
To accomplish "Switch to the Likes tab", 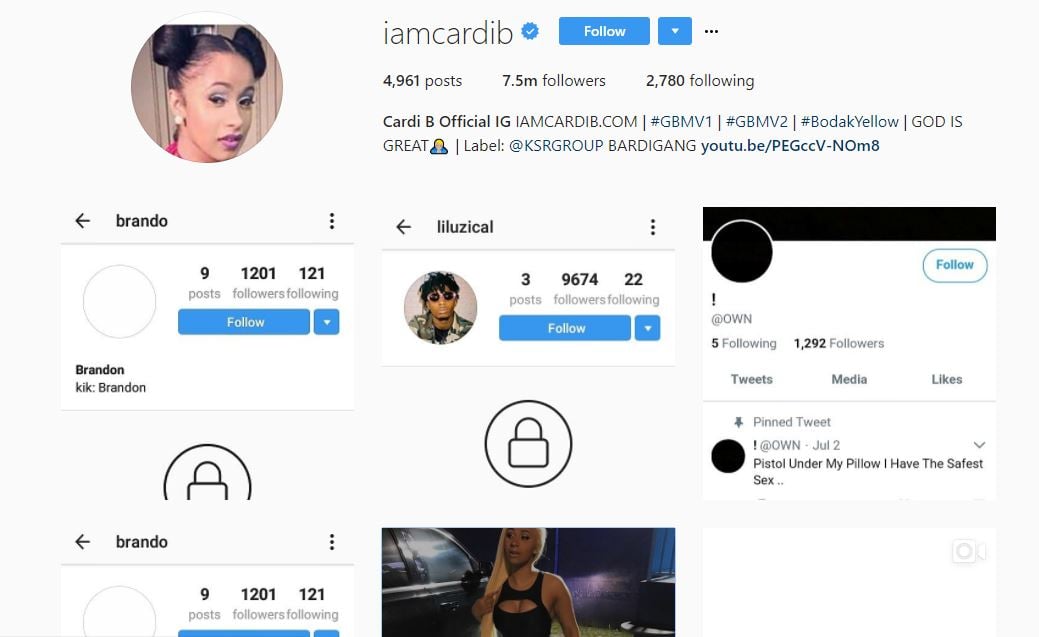I will (x=946, y=379).
